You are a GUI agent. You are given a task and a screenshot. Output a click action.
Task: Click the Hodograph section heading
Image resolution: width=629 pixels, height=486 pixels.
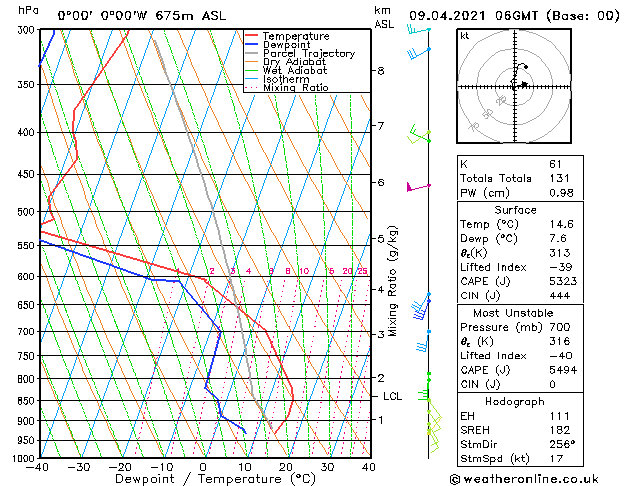[x=515, y=402]
